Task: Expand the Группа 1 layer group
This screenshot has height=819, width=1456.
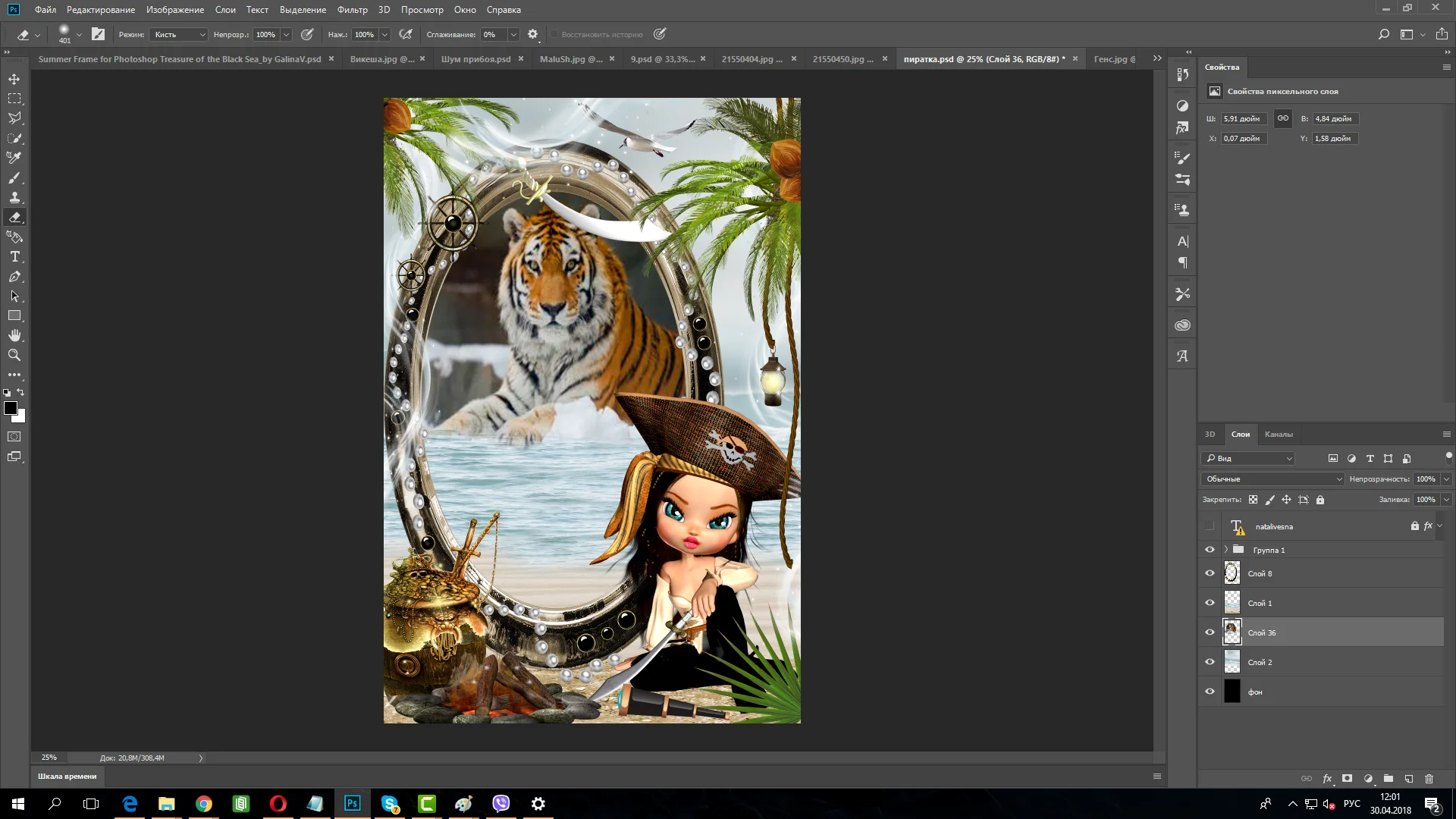Action: (1225, 550)
